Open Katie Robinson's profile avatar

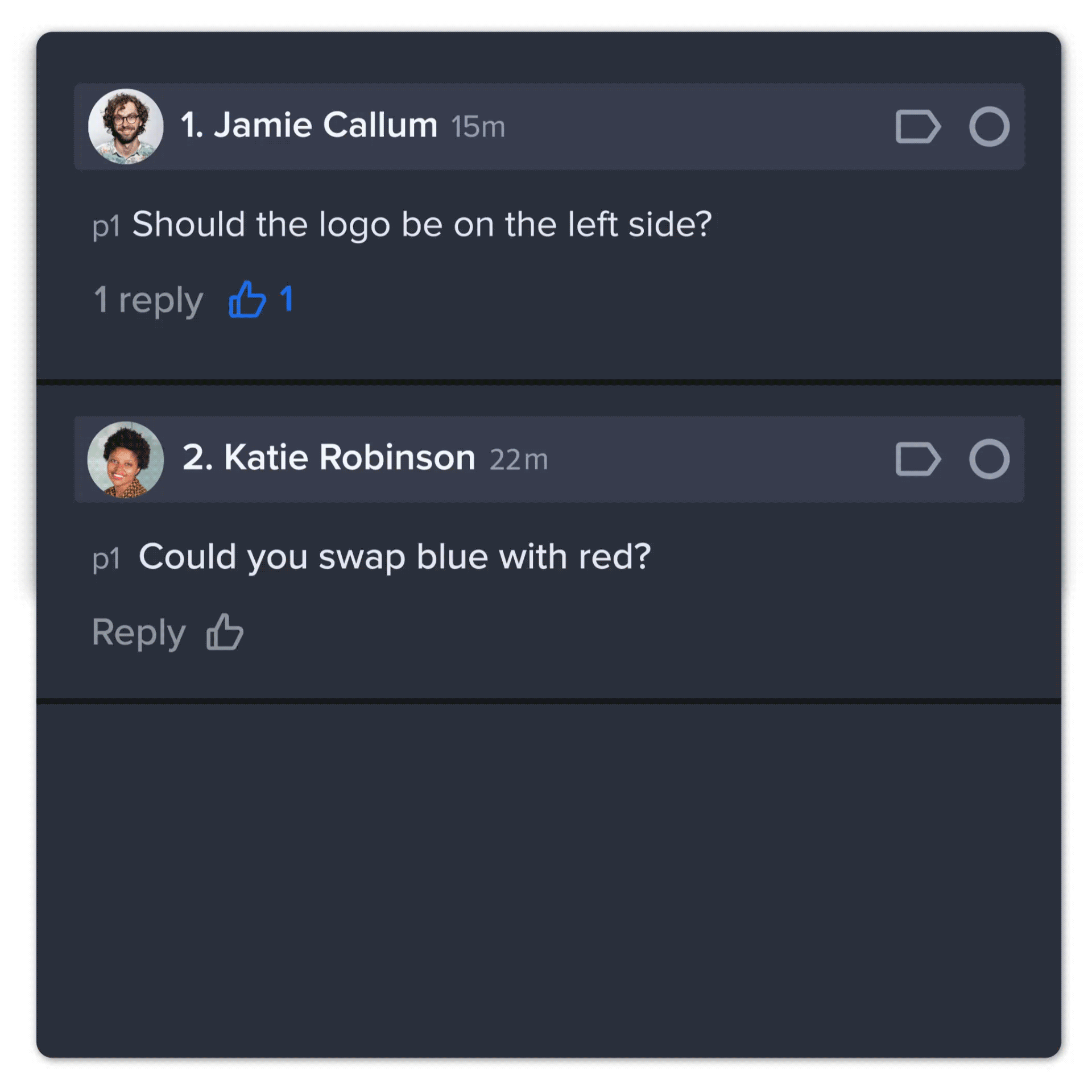(x=126, y=459)
